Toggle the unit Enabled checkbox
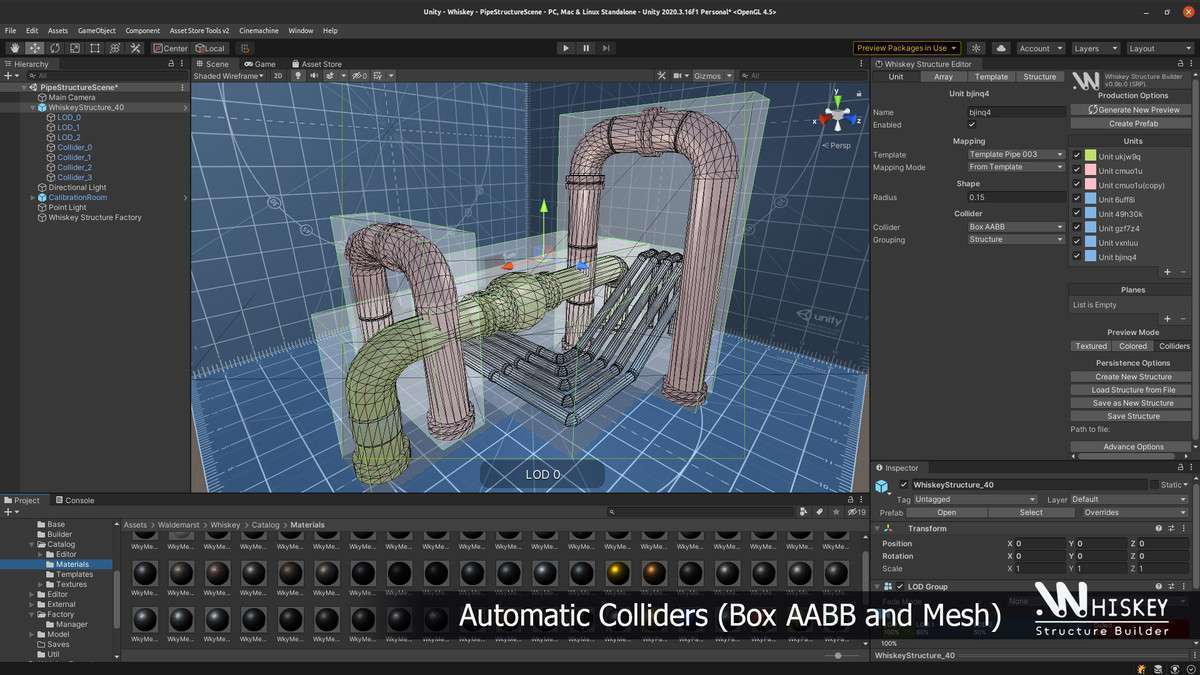This screenshot has width=1200, height=675. point(971,125)
